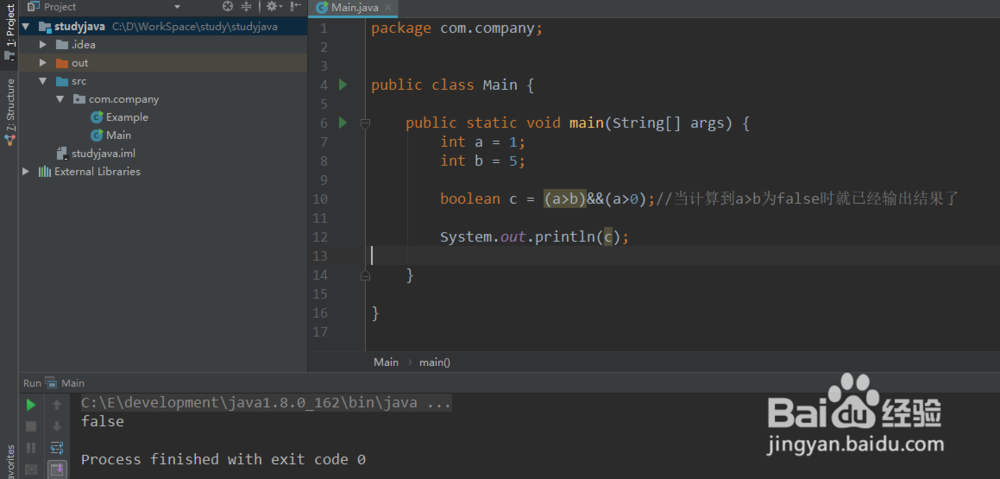Select External Libraries row
The image size is (1000, 479).
tap(163, 172)
